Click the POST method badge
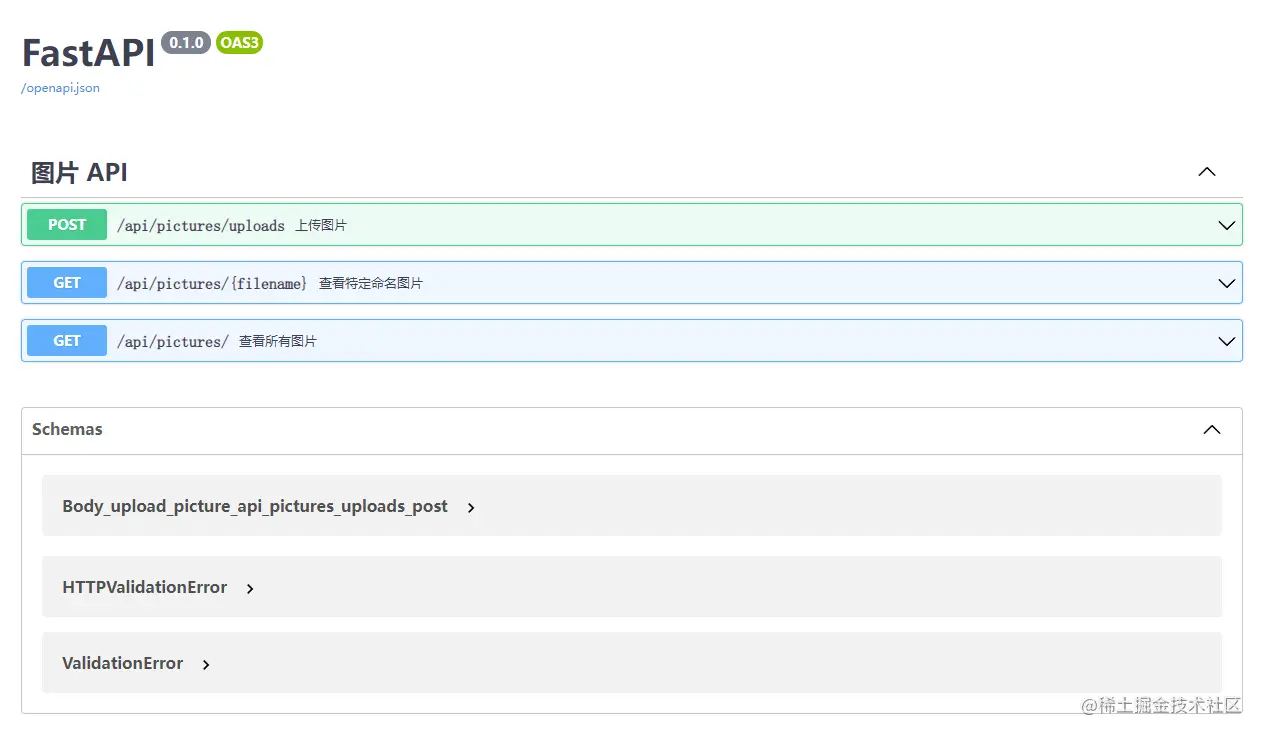This screenshot has height=737, width=1263. click(67, 225)
